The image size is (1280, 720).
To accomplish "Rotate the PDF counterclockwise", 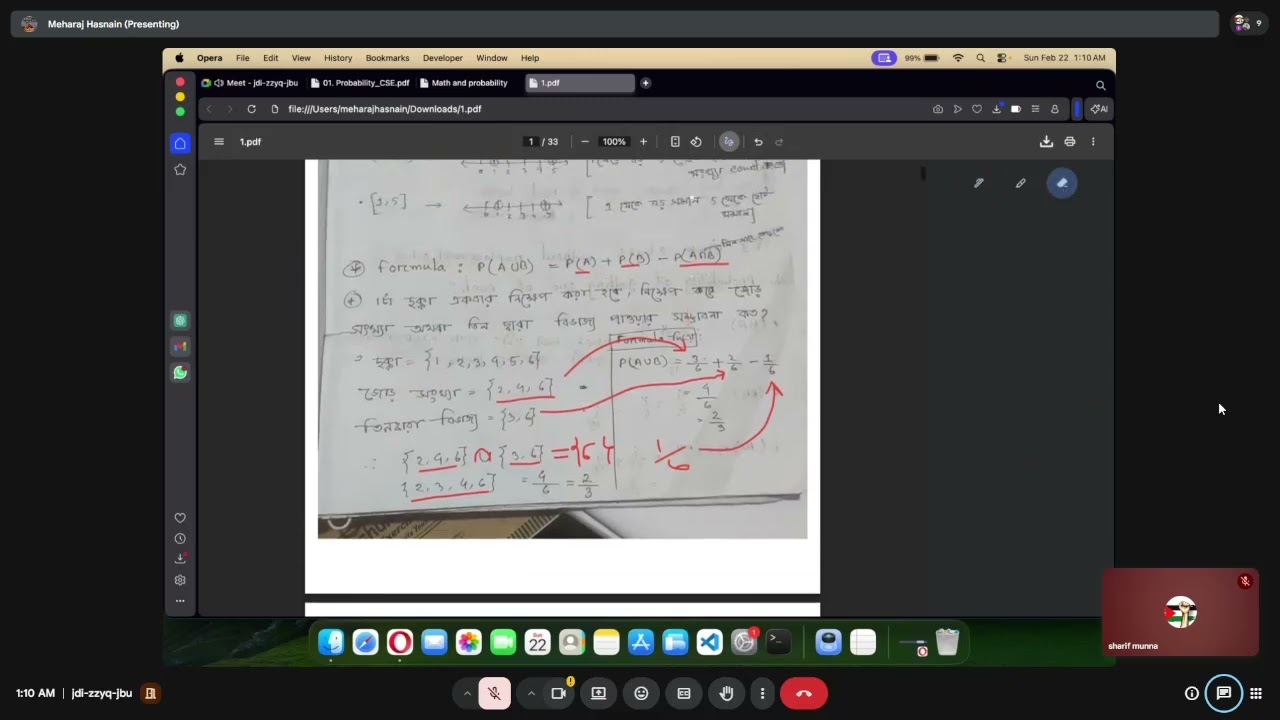I will point(696,142).
